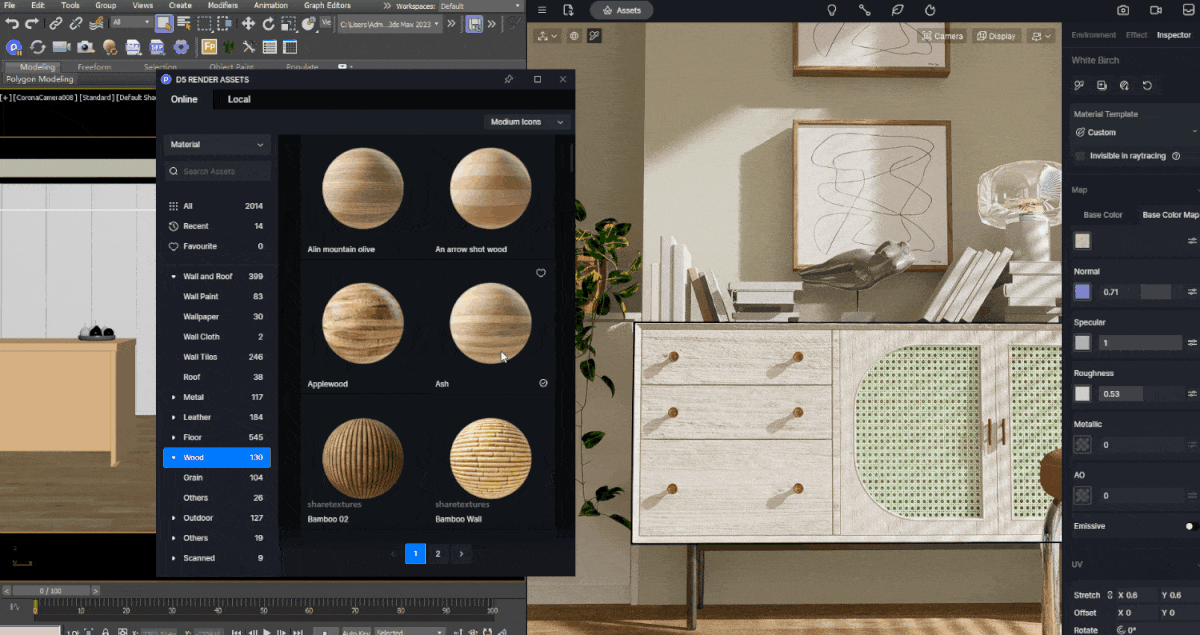The width and height of the screenshot is (1200, 635).
Task: Activate the Select and Rotate tool
Action: pos(269,23)
